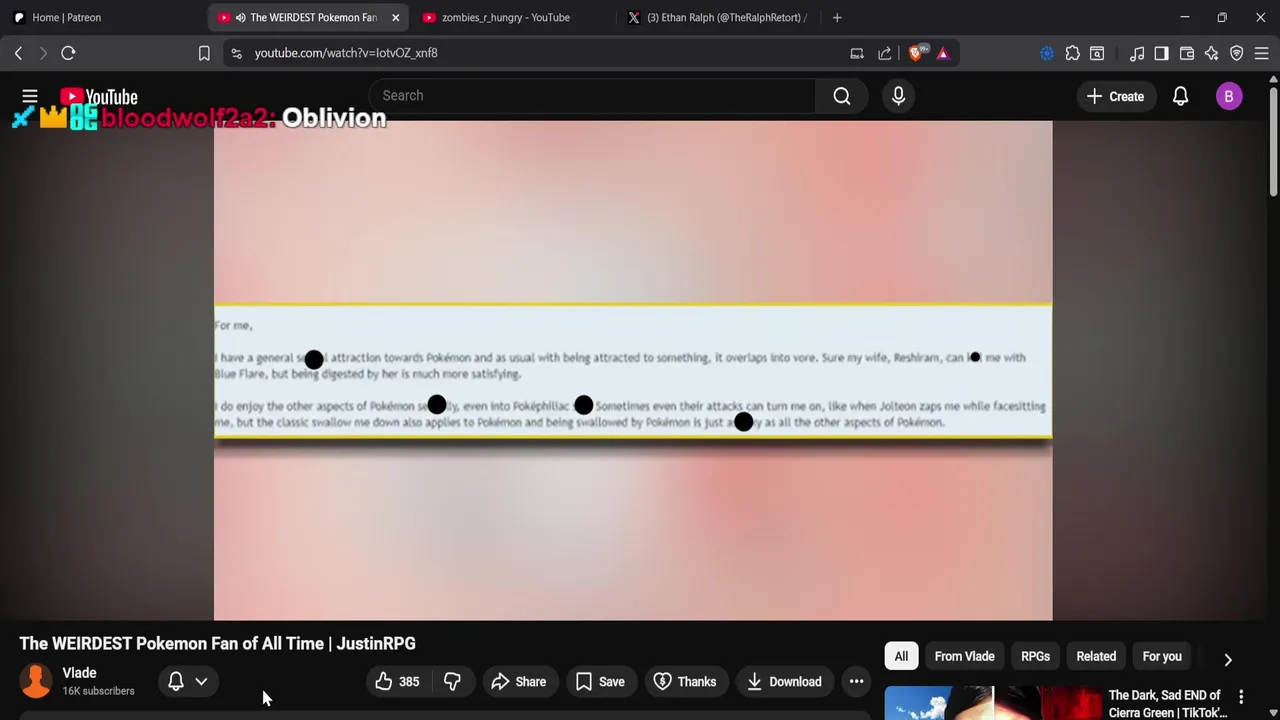Select the From Vlade chip

click(x=964, y=656)
